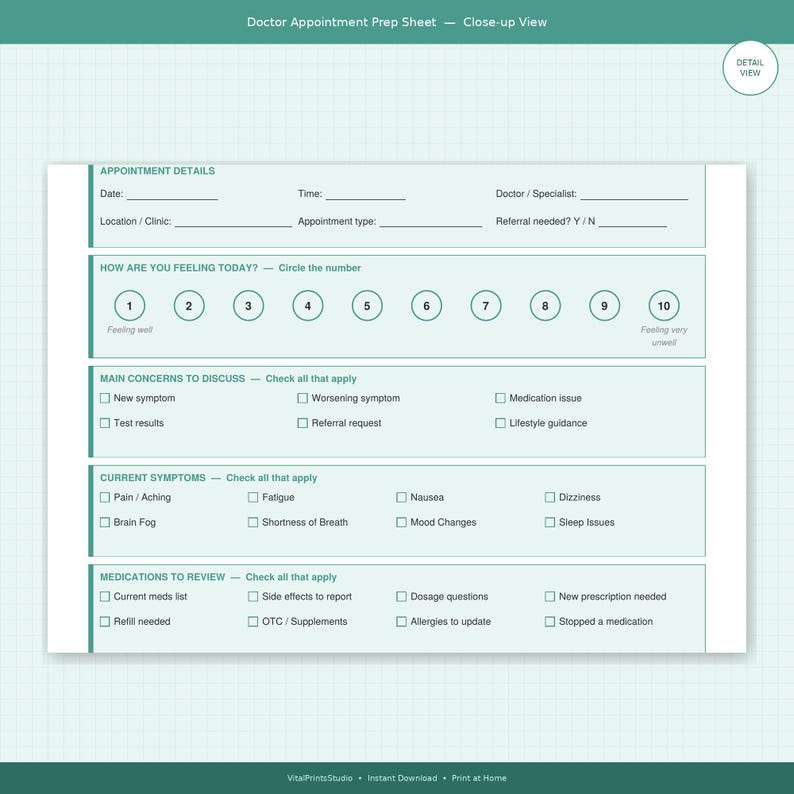
Task: Click the Doctor Appointment Prep Sheet title
Action: [x=341, y=22]
